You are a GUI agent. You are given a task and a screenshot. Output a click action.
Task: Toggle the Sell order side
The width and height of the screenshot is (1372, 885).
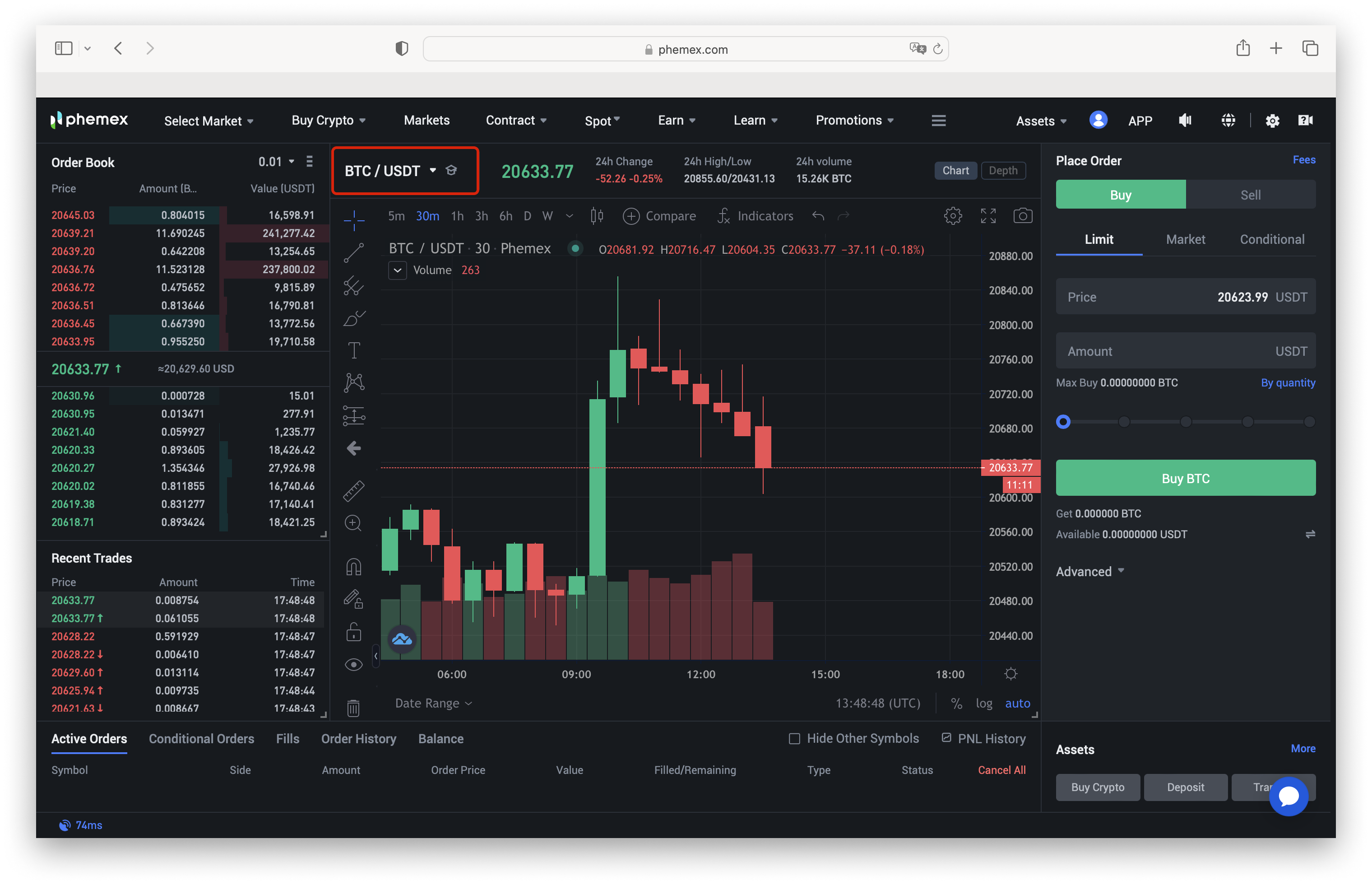(x=1250, y=195)
